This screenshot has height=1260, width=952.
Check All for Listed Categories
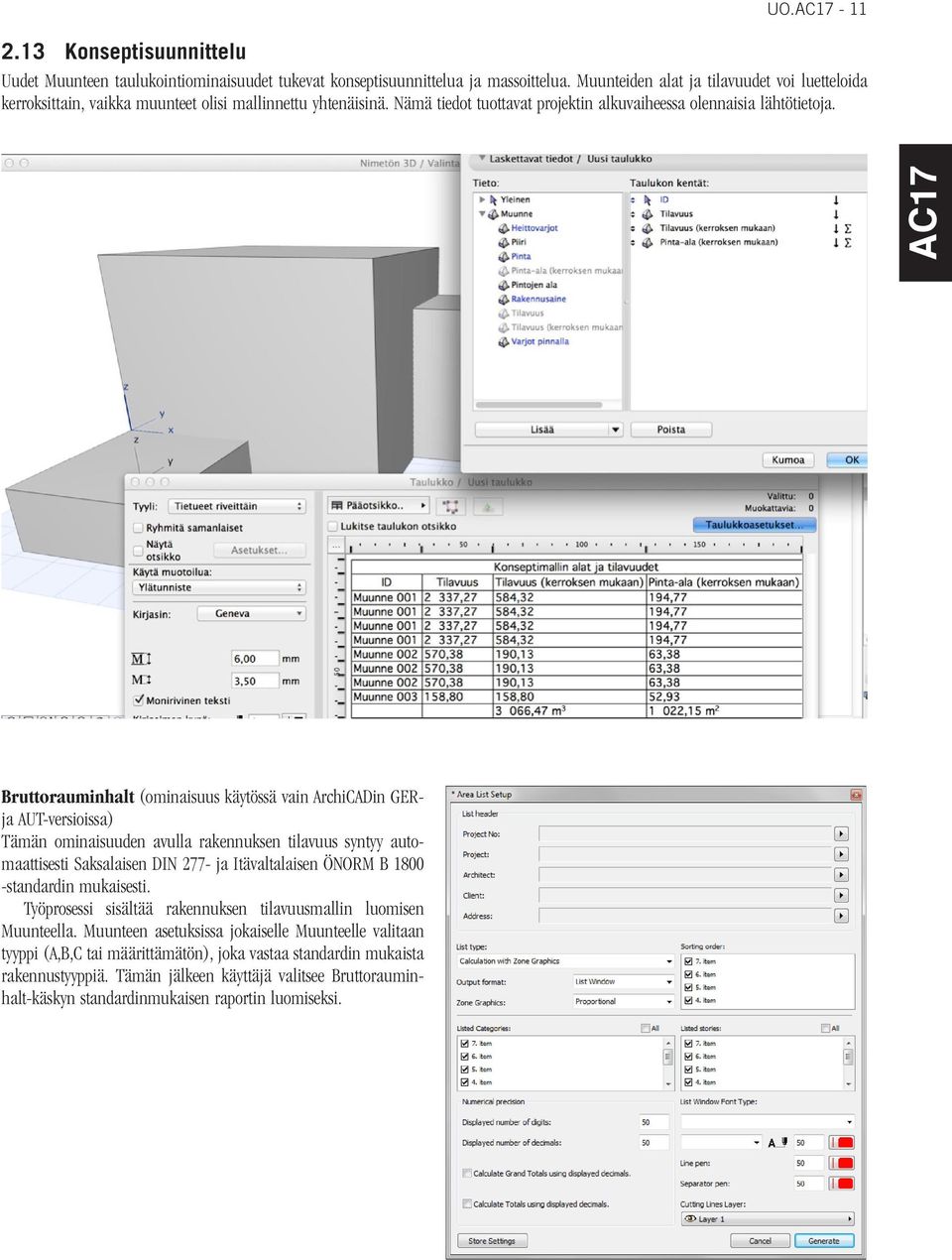coord(646,1029)
